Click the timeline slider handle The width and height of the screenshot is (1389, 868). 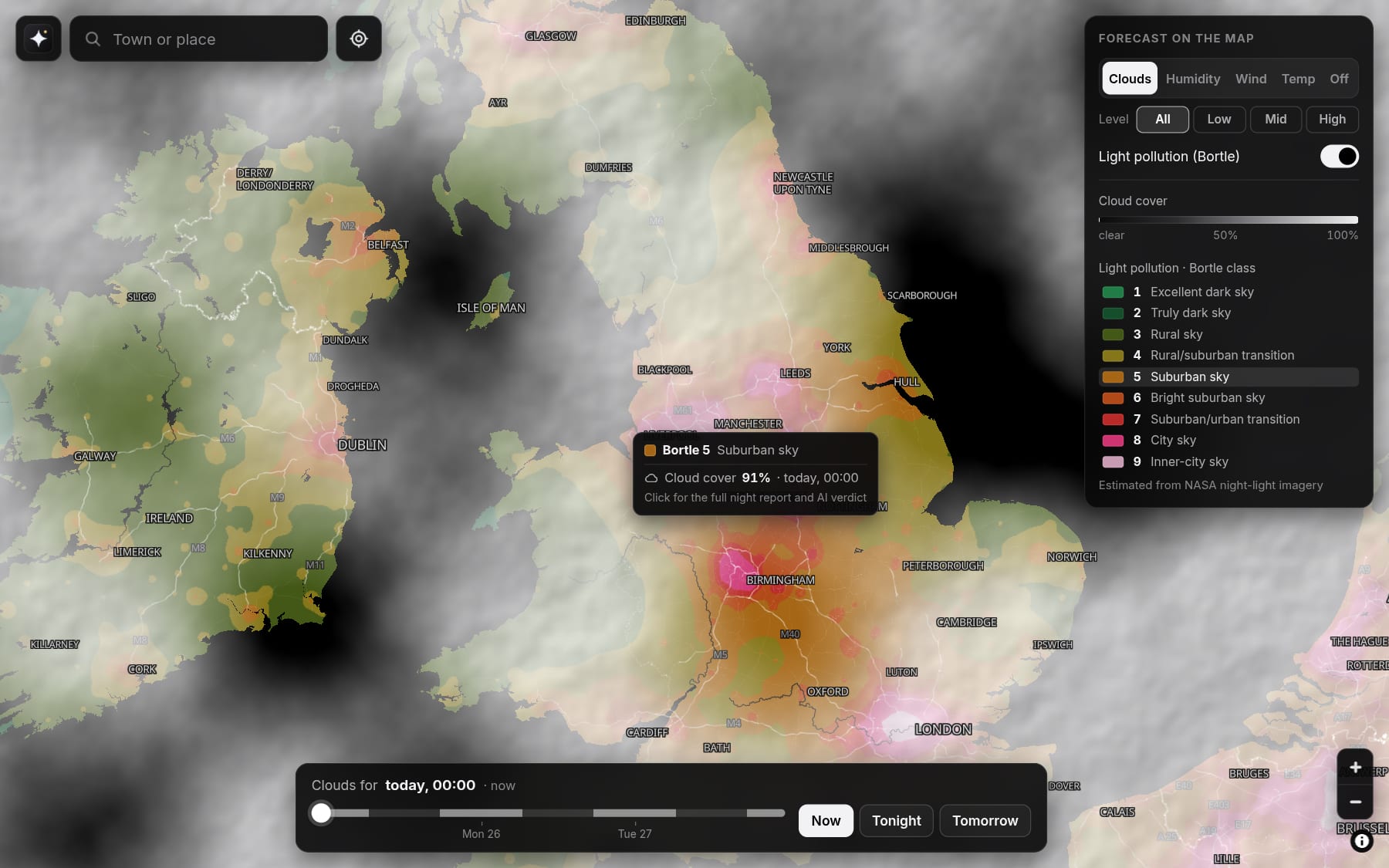point(321,812)
